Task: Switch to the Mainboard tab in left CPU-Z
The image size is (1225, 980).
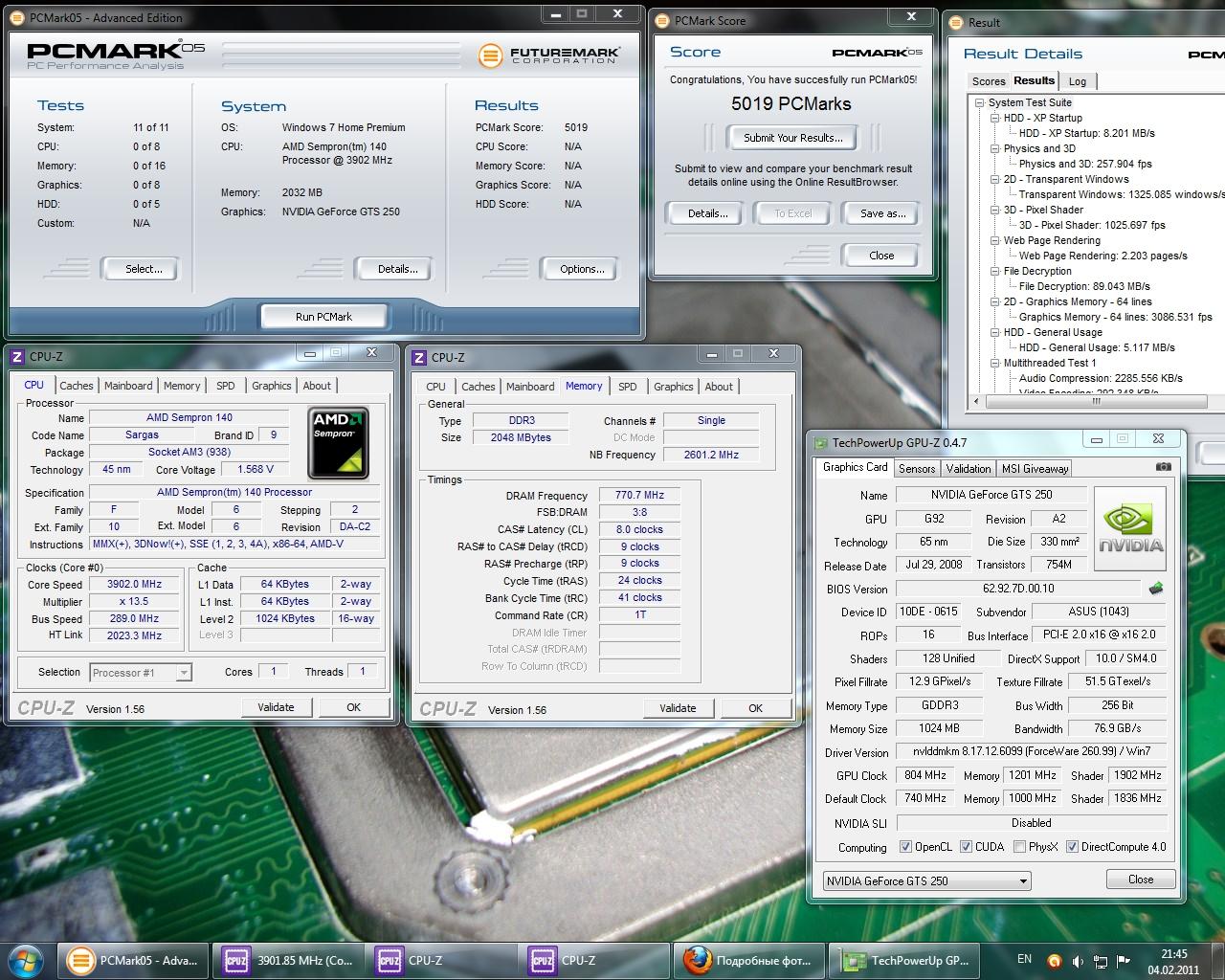Action: 128,386
